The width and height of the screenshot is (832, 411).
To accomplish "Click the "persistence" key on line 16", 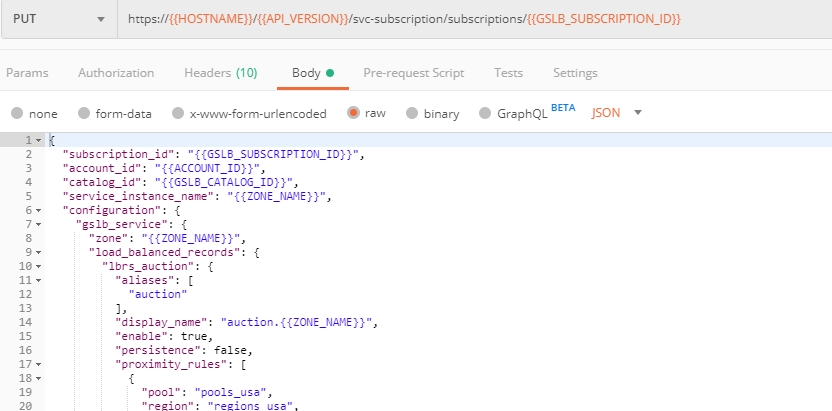I will point(159,350).
